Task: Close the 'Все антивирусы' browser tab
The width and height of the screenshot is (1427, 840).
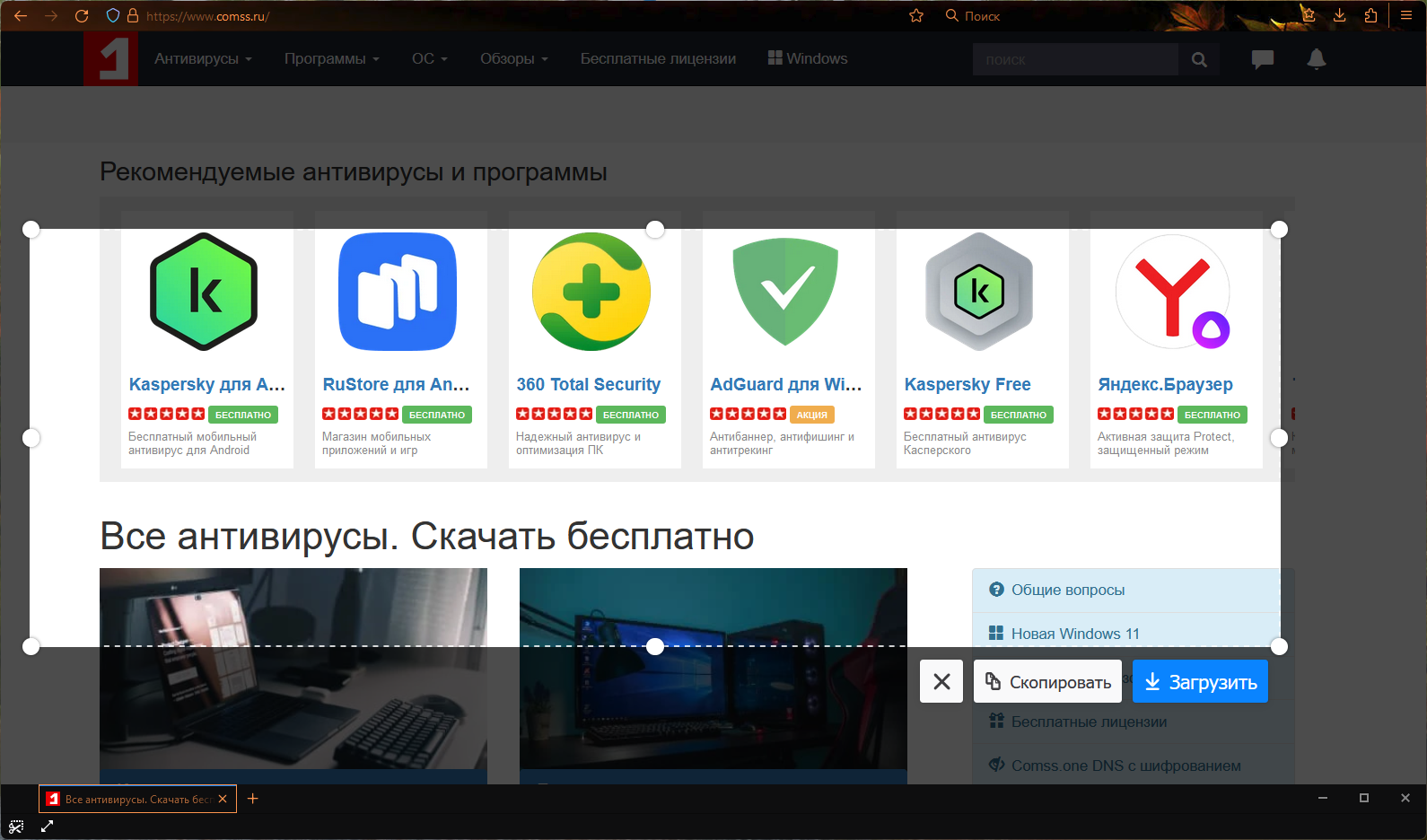Action: tap(223, 799)
